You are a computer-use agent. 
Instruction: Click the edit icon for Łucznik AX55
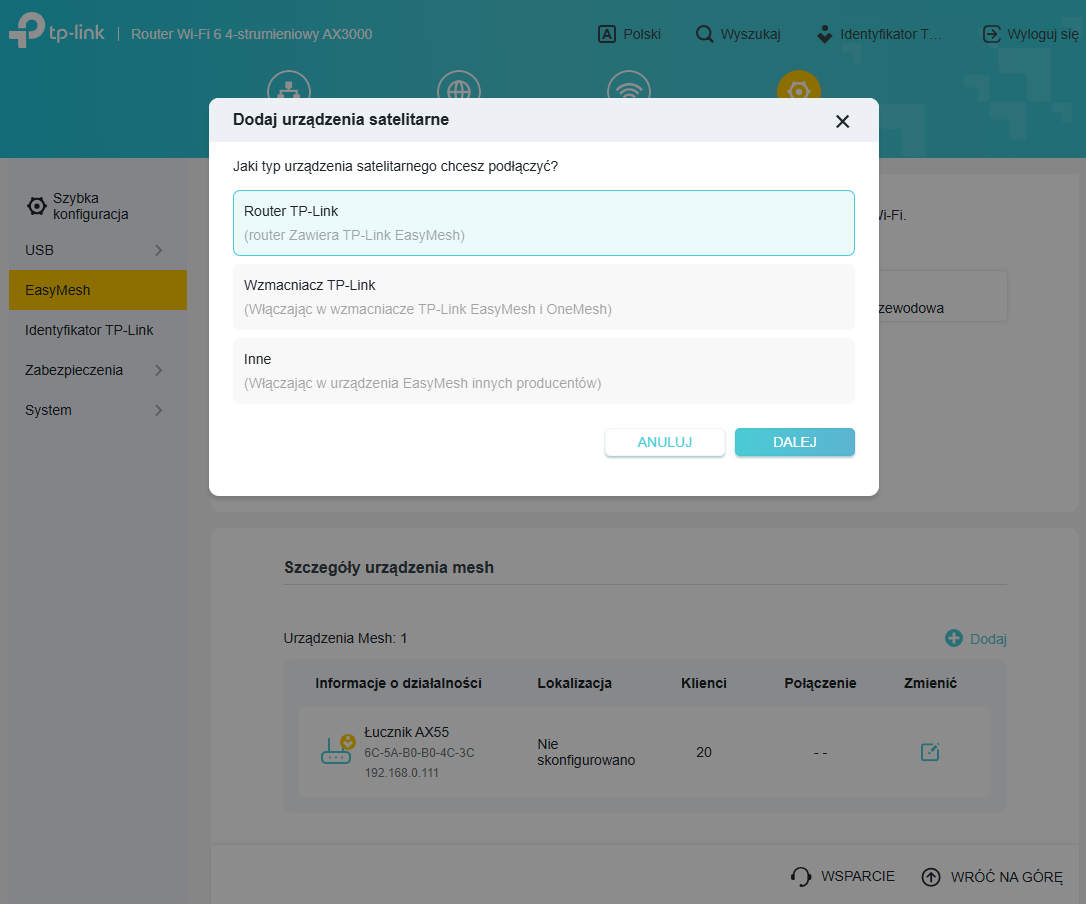pos(929,752)
